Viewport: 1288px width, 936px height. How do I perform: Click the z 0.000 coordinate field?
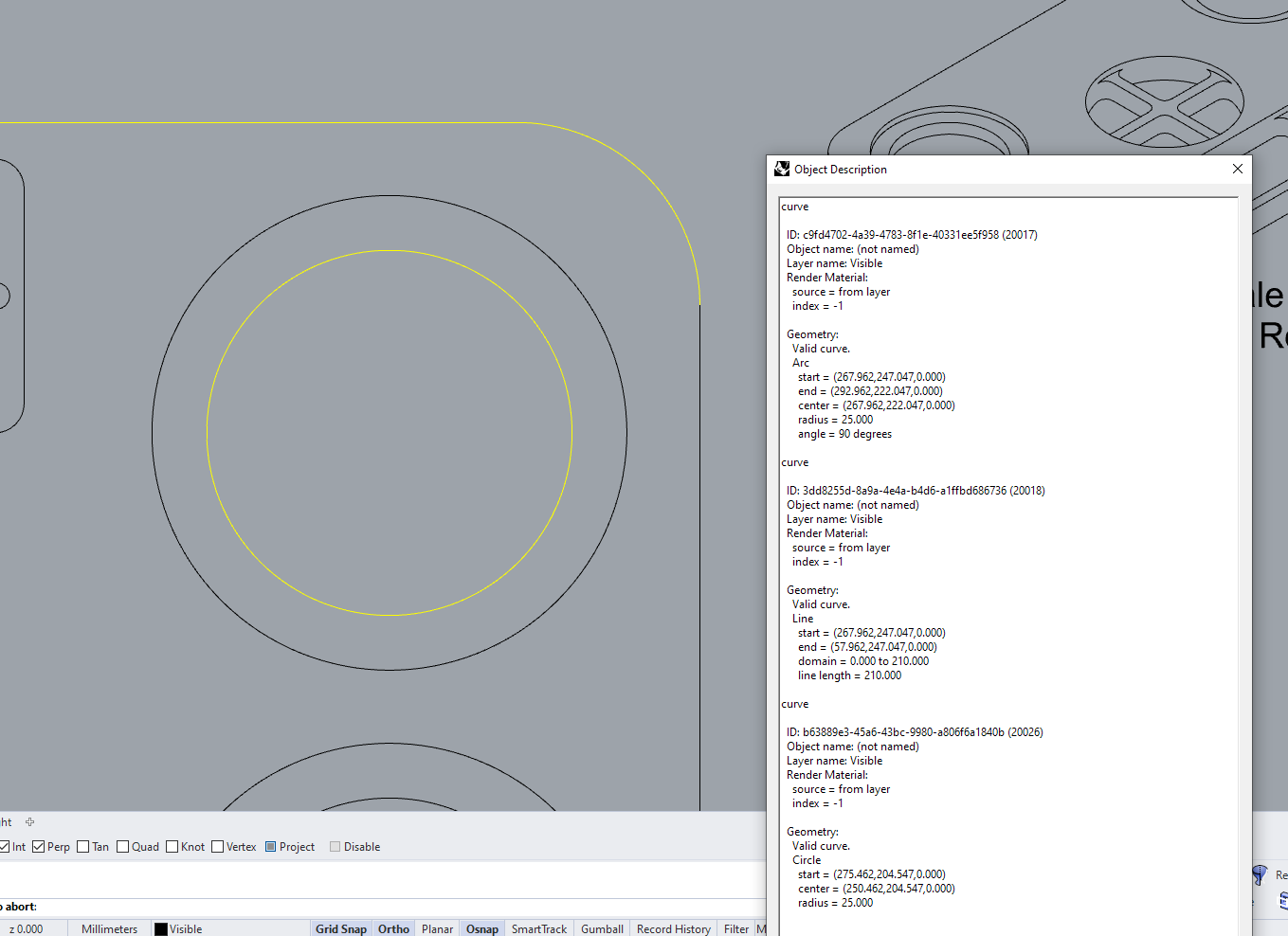pyautogui.click(x=27, y=928)
